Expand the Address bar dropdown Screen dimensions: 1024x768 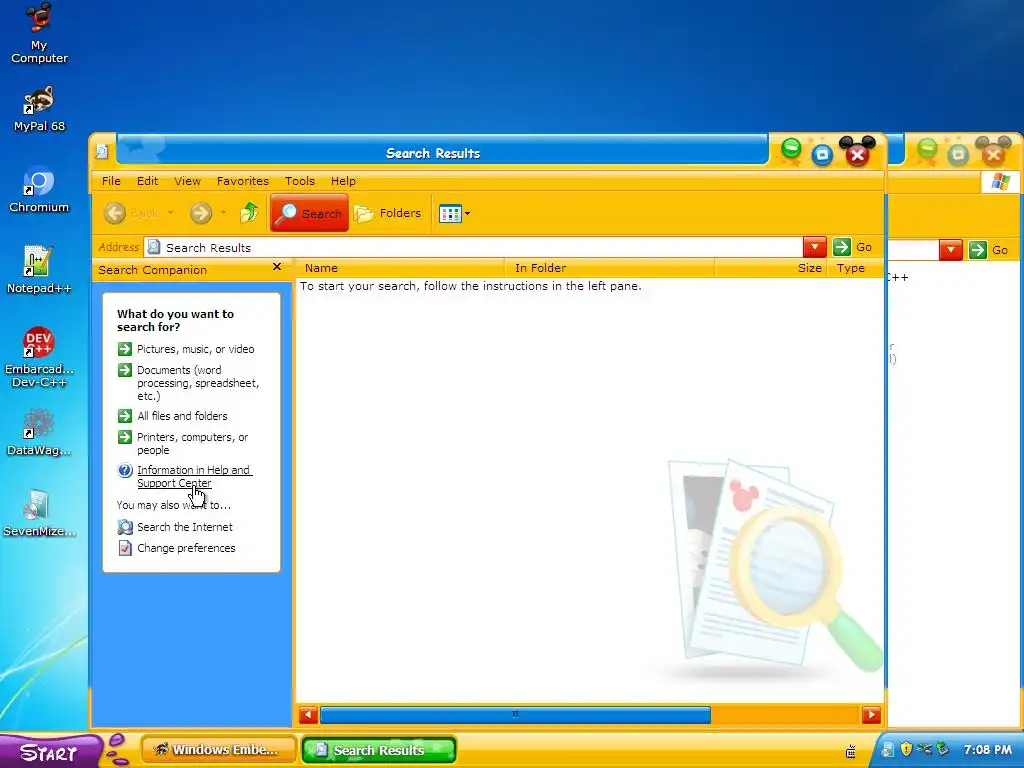coord(814,247)
